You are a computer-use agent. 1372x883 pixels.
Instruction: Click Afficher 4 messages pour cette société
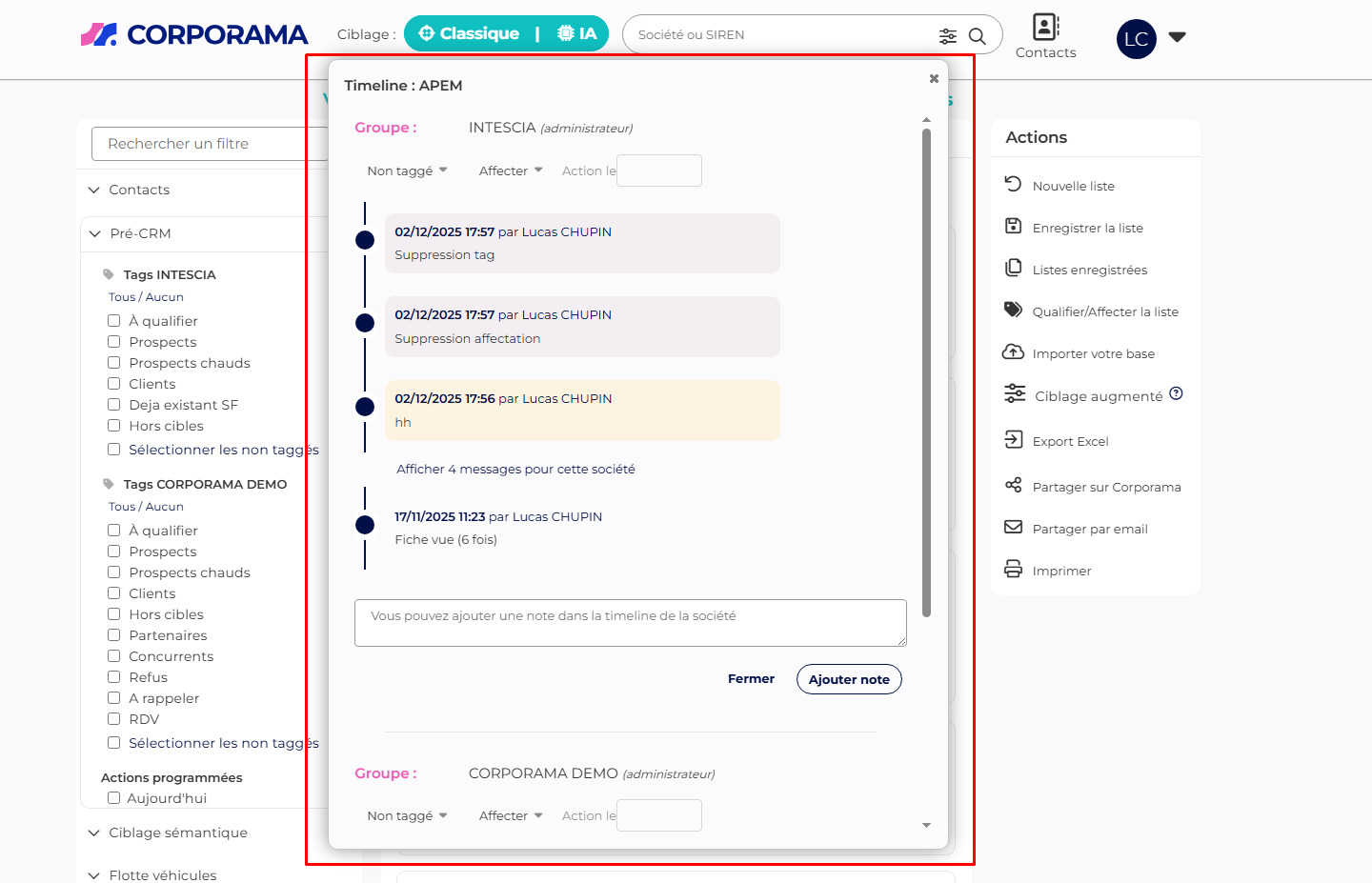tap(515, 470)
